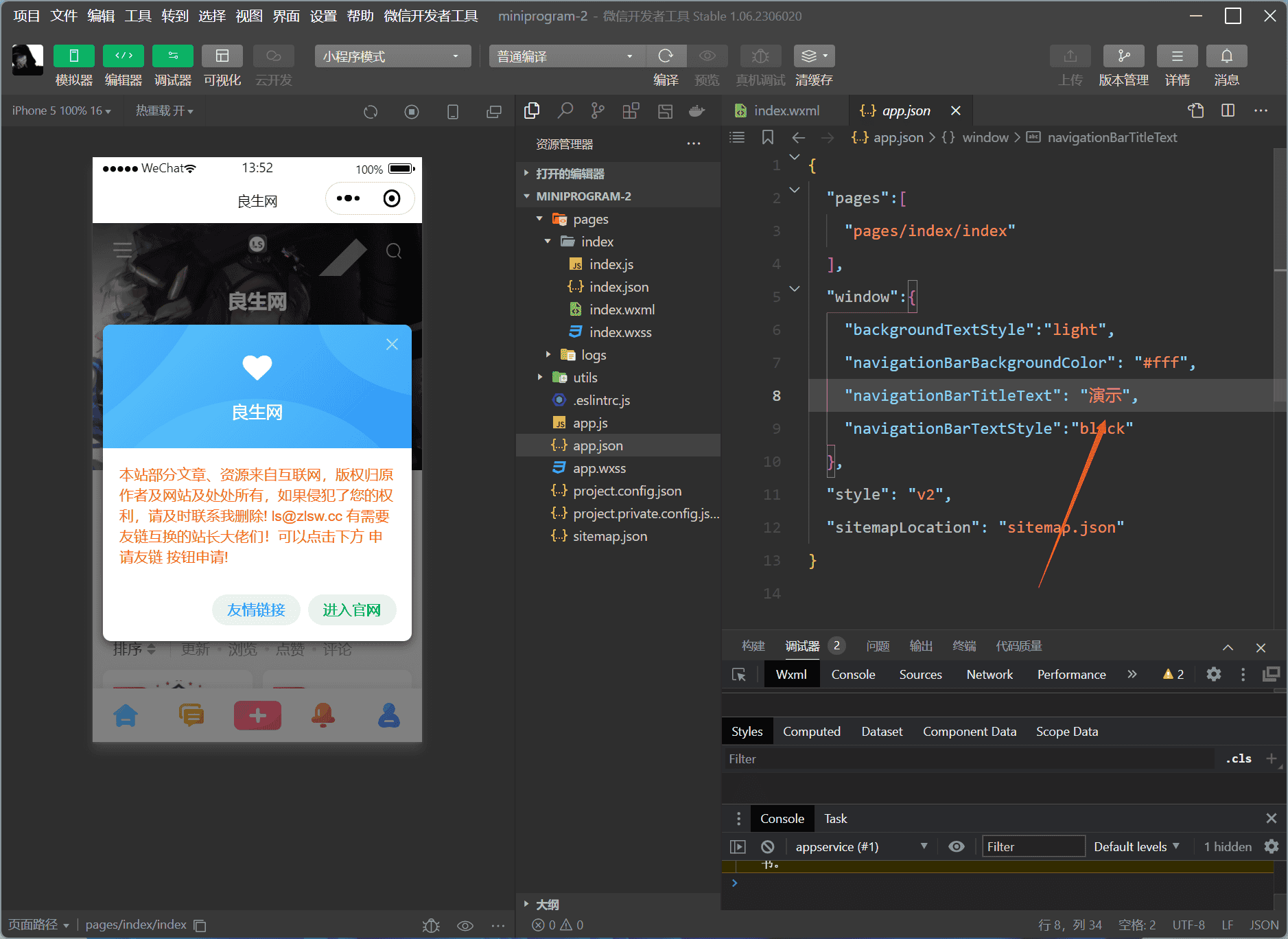Click the green enter official site button
The width and height of the screenshot is (1288, 939).
pos(351,610)
